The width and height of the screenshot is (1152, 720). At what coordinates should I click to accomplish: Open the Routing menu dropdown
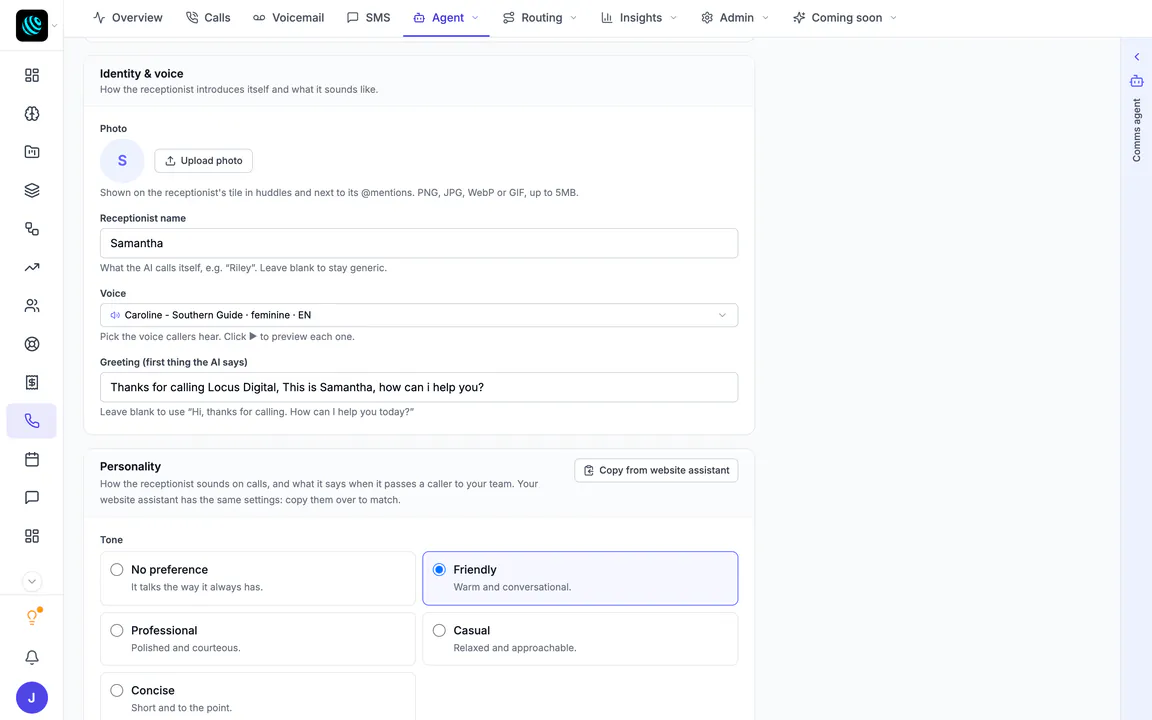(x=539, y=18)
